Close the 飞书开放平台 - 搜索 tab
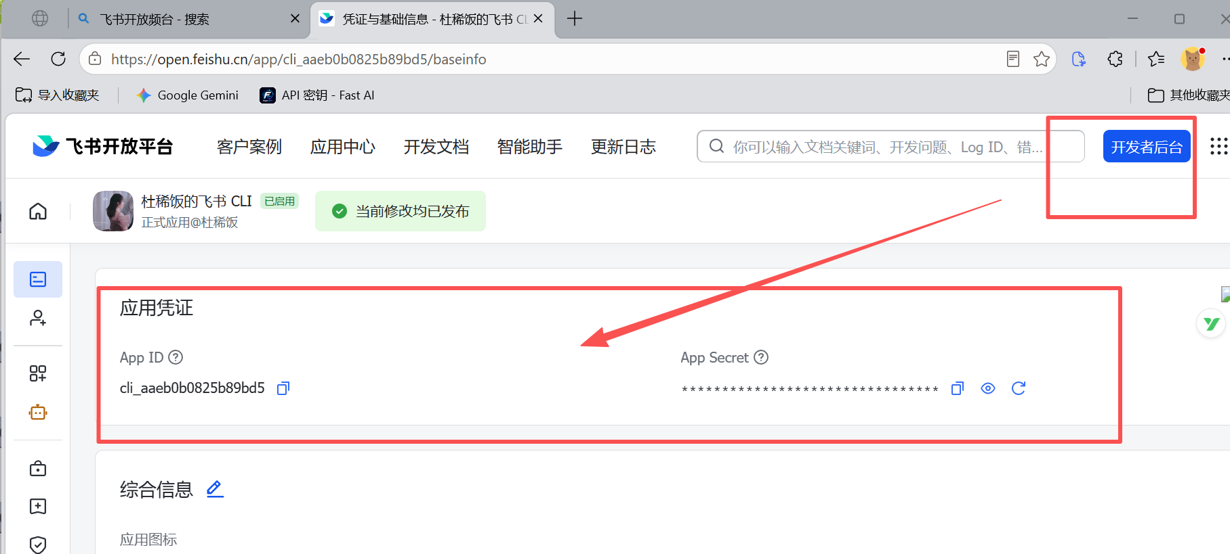This screenshot has width=1230, height=554. 295,19
